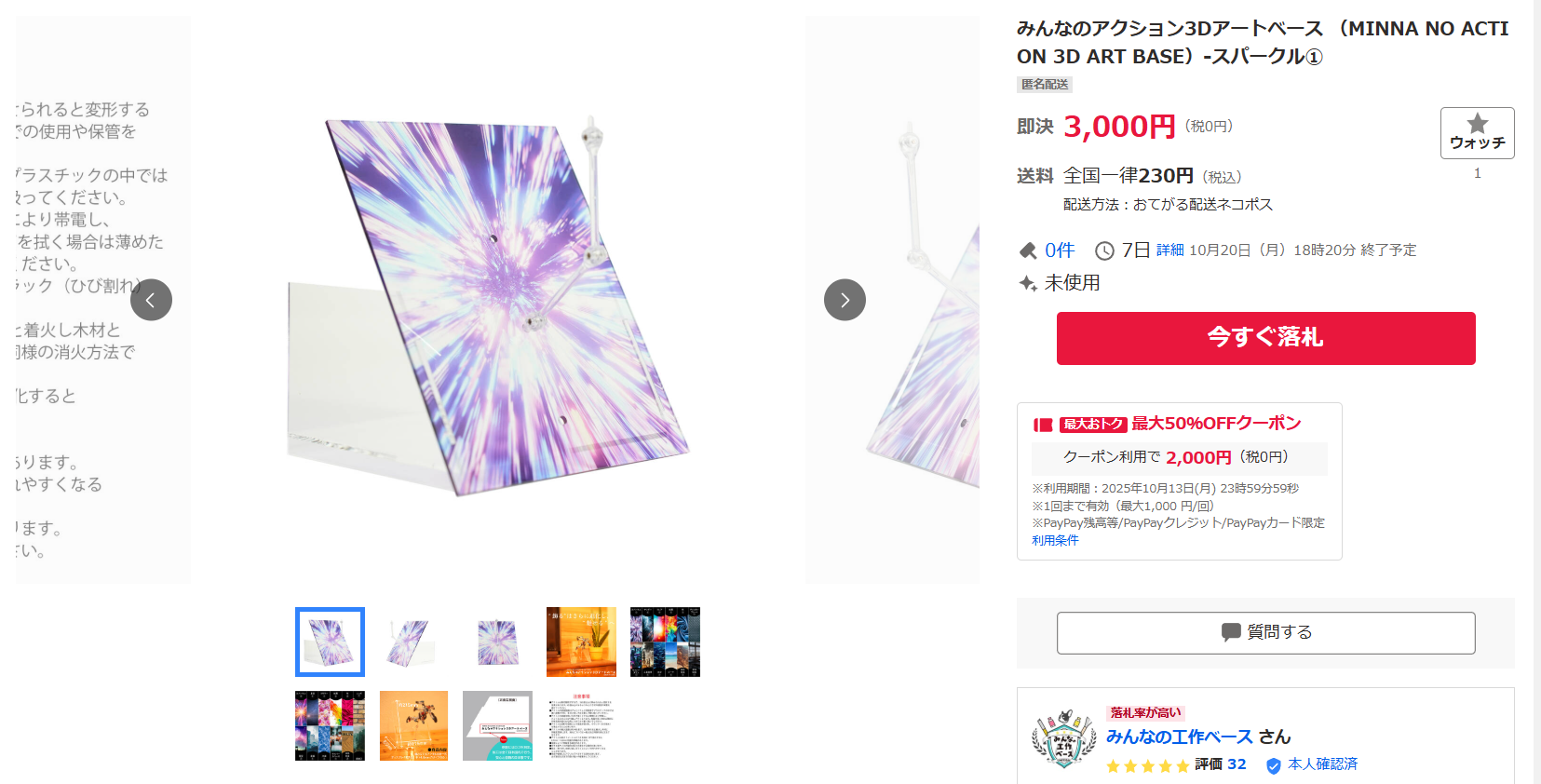This screenshot has height=784, width=1541.
Task: Click the clock icon beside 7日
Action: (x=1104, y=250)
